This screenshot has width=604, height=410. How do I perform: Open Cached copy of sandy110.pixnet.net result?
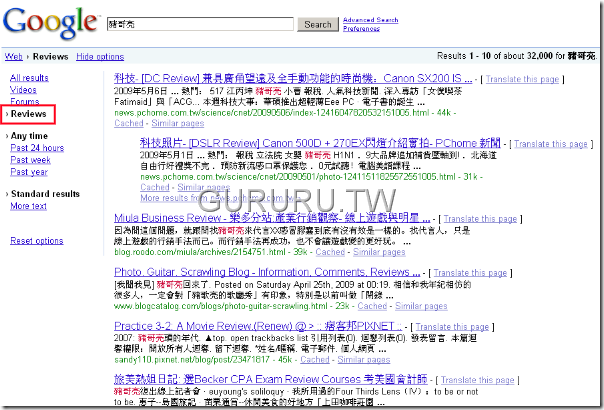[315, 360]
